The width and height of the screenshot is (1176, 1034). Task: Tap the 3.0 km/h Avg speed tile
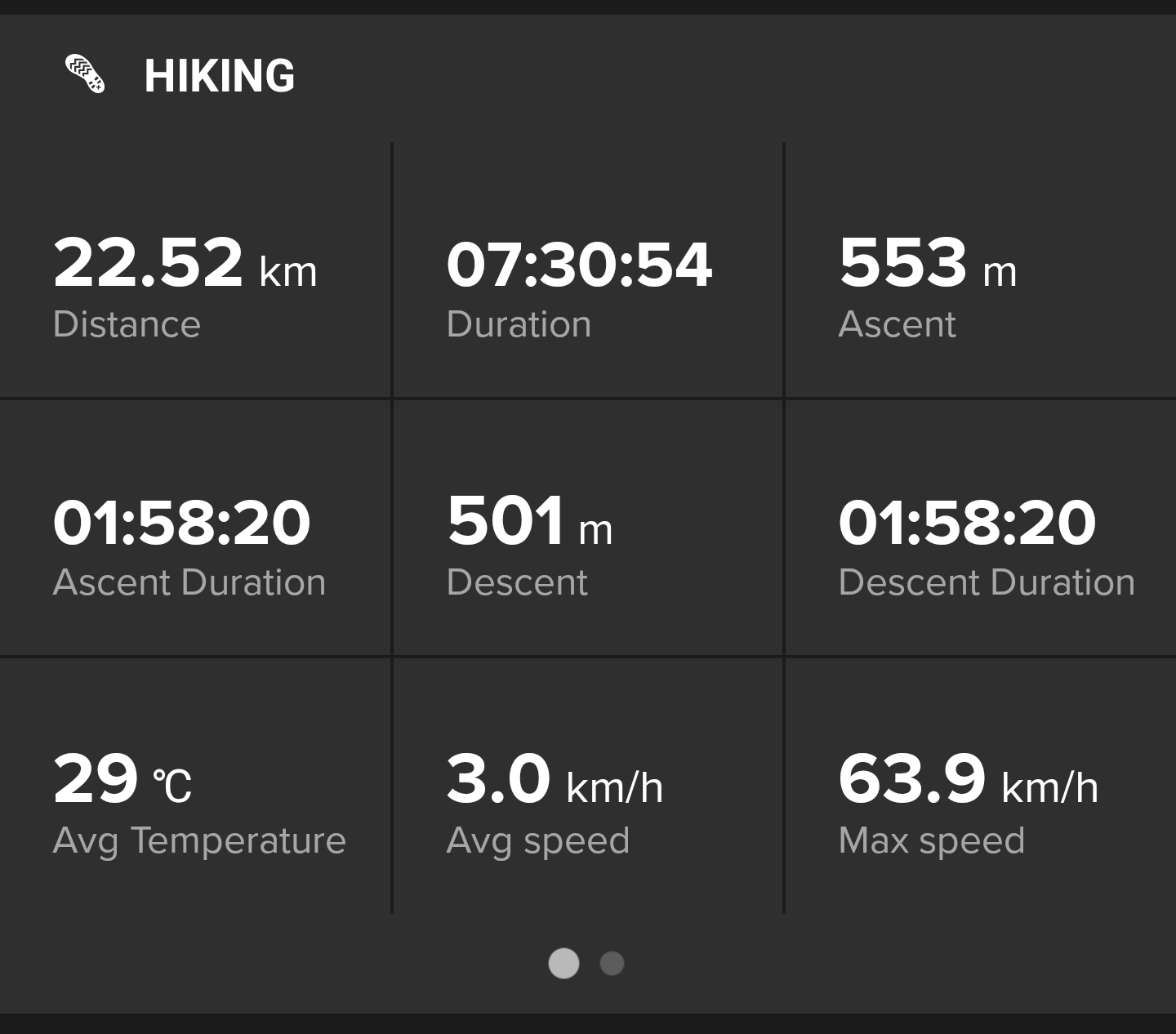click(x=588, y=786)
